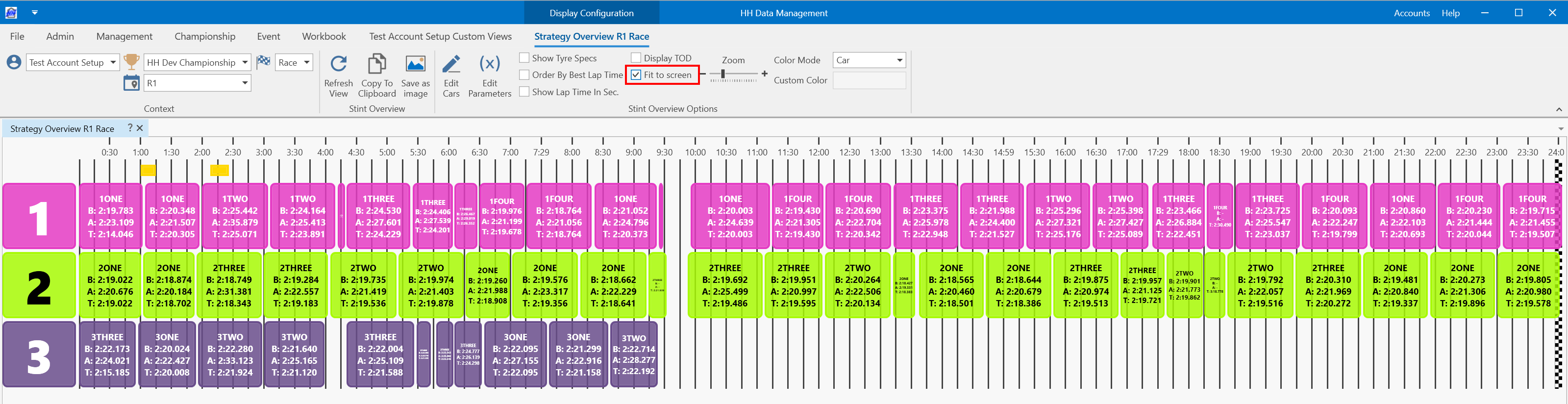Close the Strategy Overview R1 Race tab
Viewport: 1568px width, 404px height.
click(x=140, y=128)
